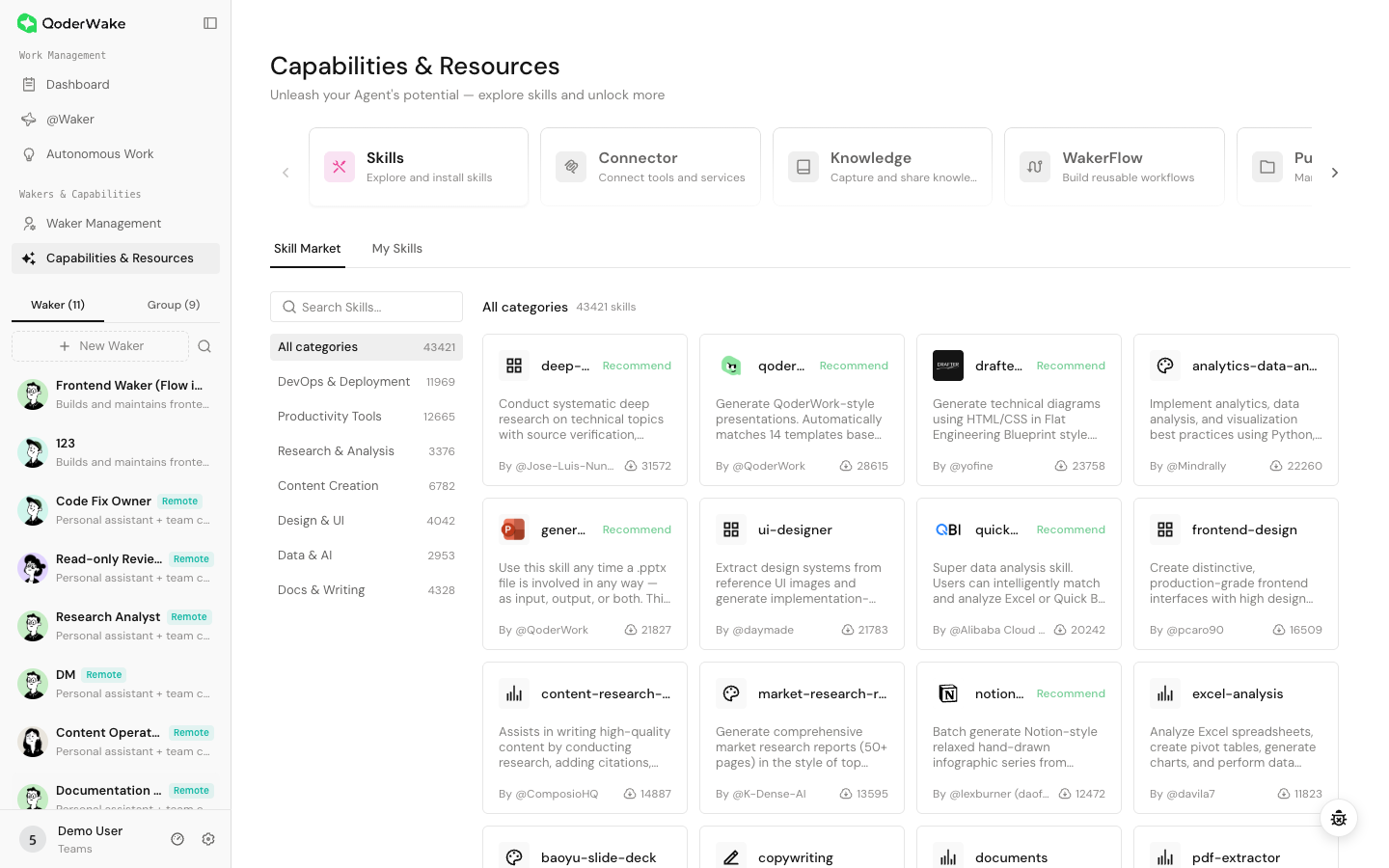This screenshot has width=1389, height=868.
Task: Click frontend-design skill grid icon
Action: click(x=1165, y=529)
